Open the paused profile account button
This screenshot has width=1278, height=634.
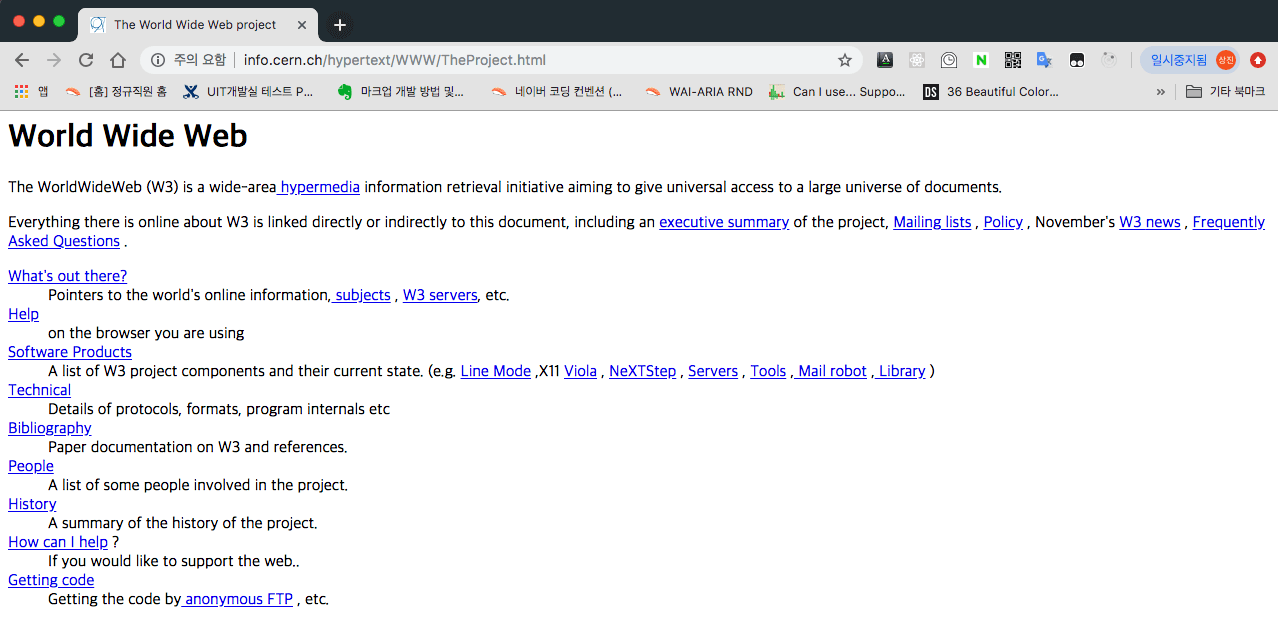pos(1190,60)
